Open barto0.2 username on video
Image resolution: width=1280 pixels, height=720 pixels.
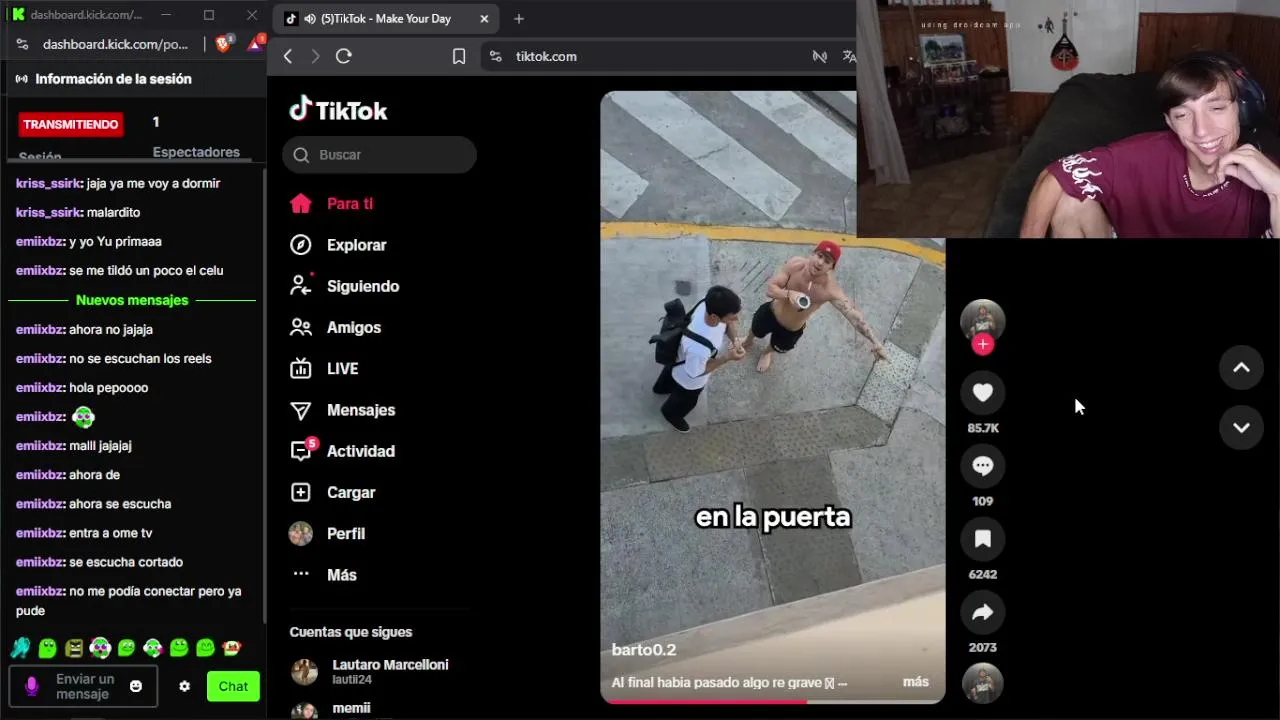[644, 650]
